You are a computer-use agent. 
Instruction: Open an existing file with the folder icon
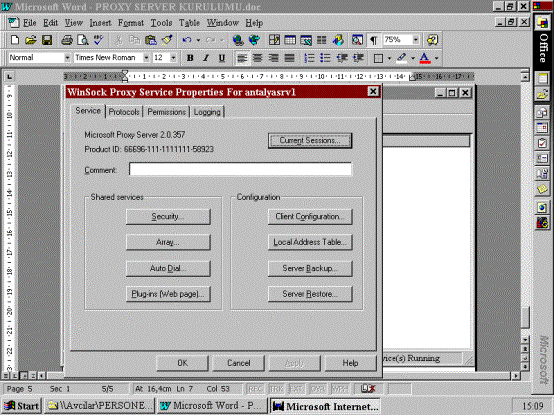[x=31, y=40]
